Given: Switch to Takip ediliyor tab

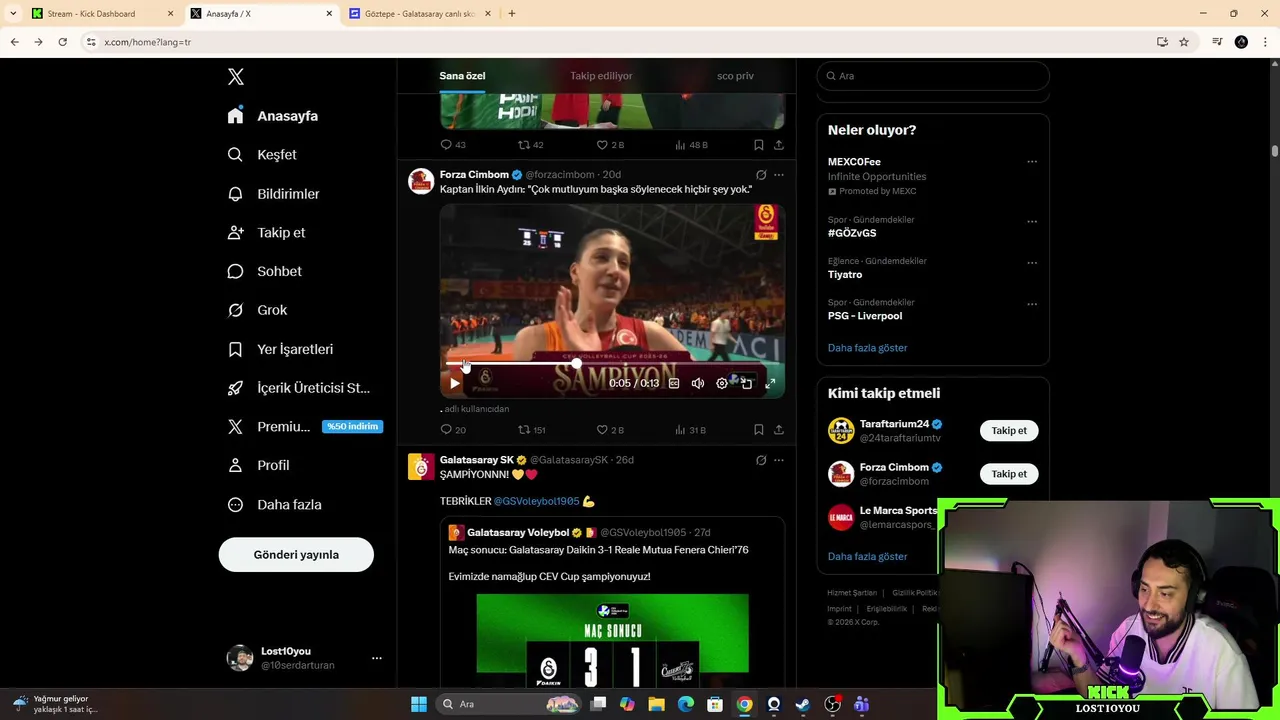Looking at the screenshot, I should (601, 76).
